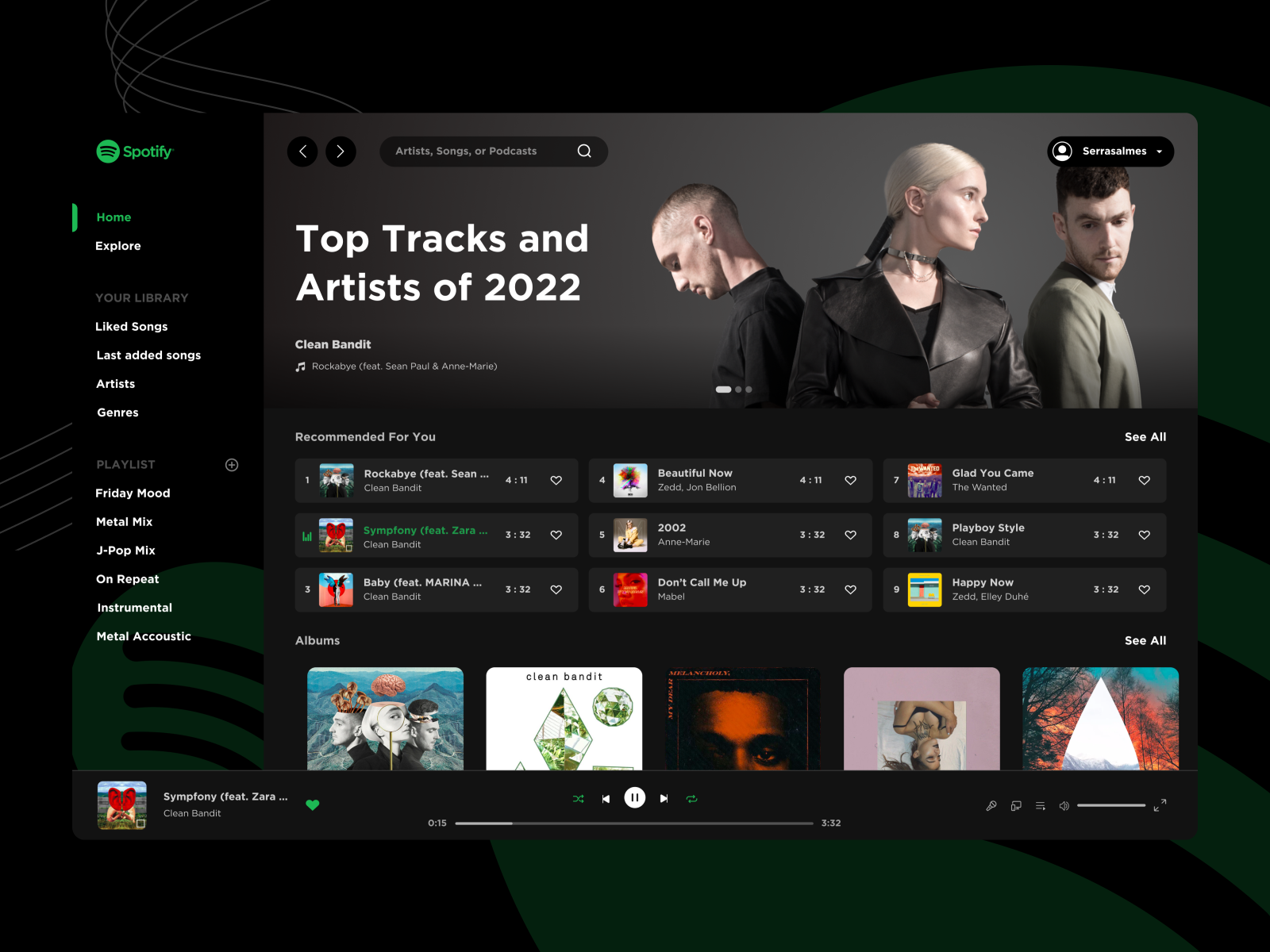Like Don't Call Me Up track
The height and width of the screenshot is (952, 1270).
click(850, 589)
